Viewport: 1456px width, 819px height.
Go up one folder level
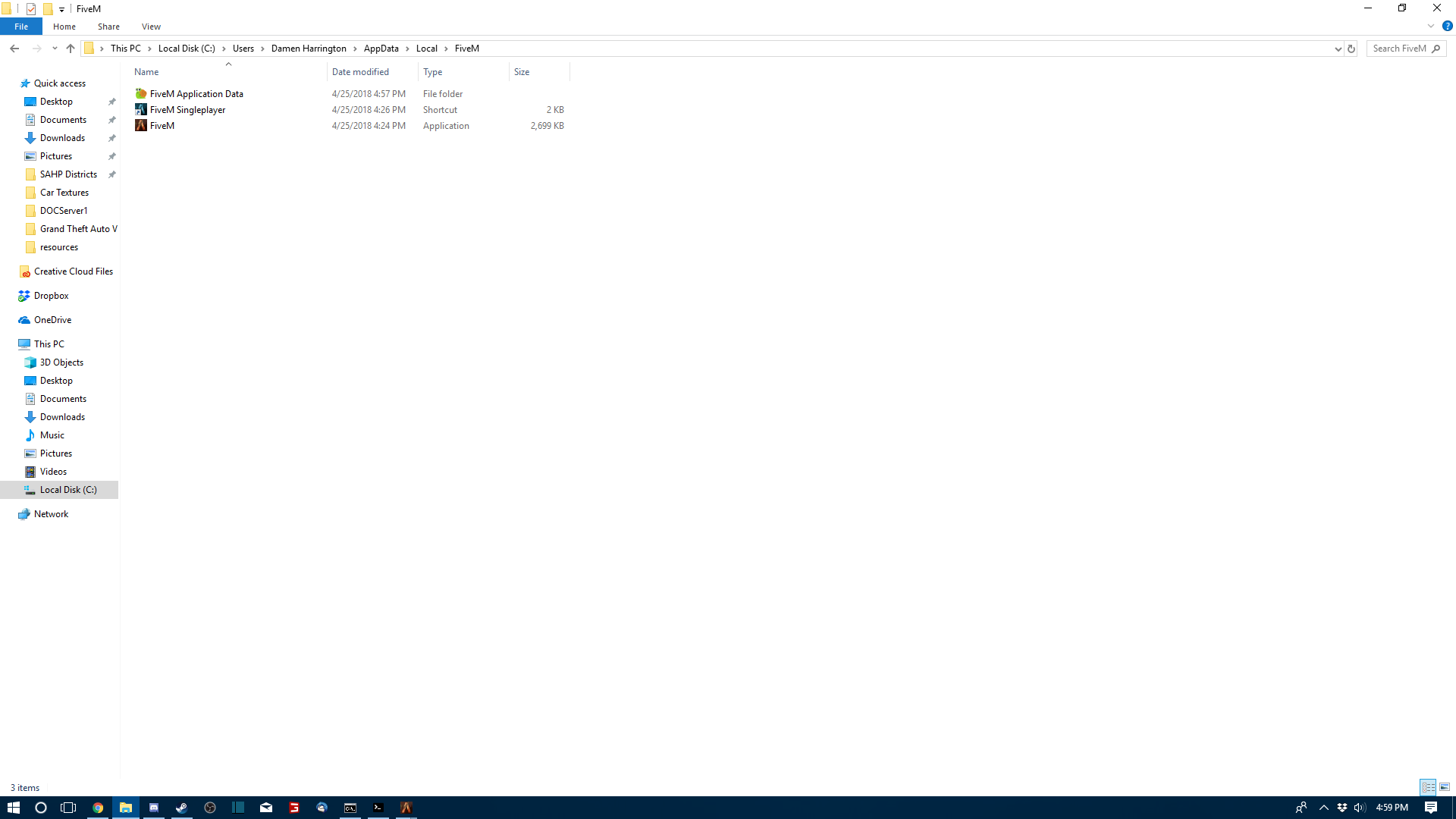71,49
